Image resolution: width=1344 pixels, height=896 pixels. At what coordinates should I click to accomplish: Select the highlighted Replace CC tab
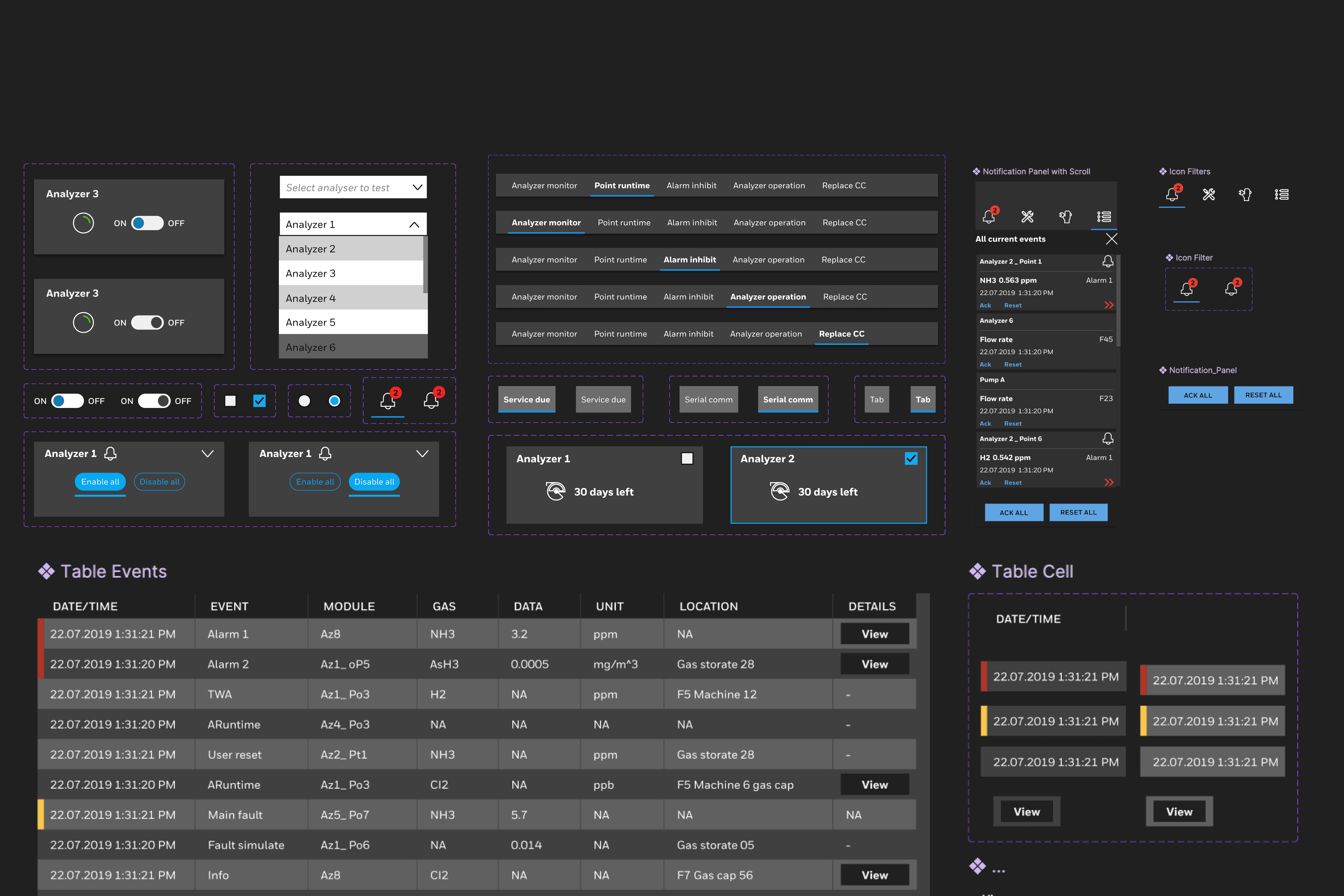841,334
